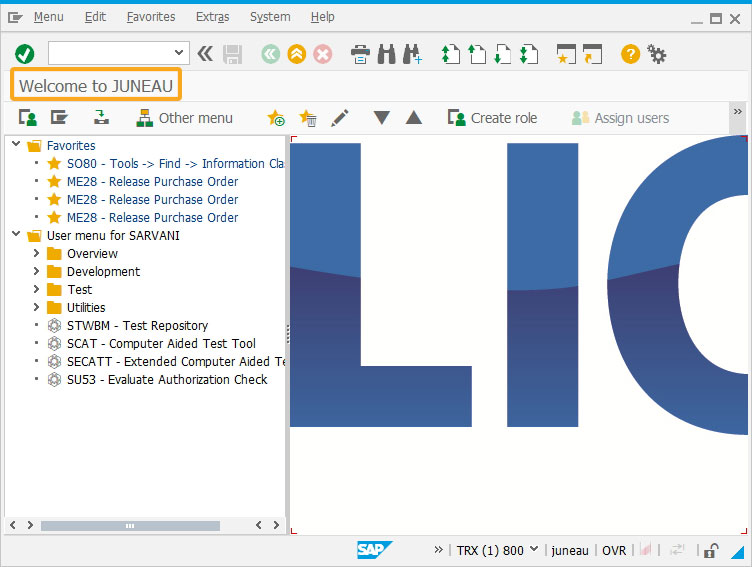
Task: Expand application toolbar overflow chevron
Action: [738, 112]
